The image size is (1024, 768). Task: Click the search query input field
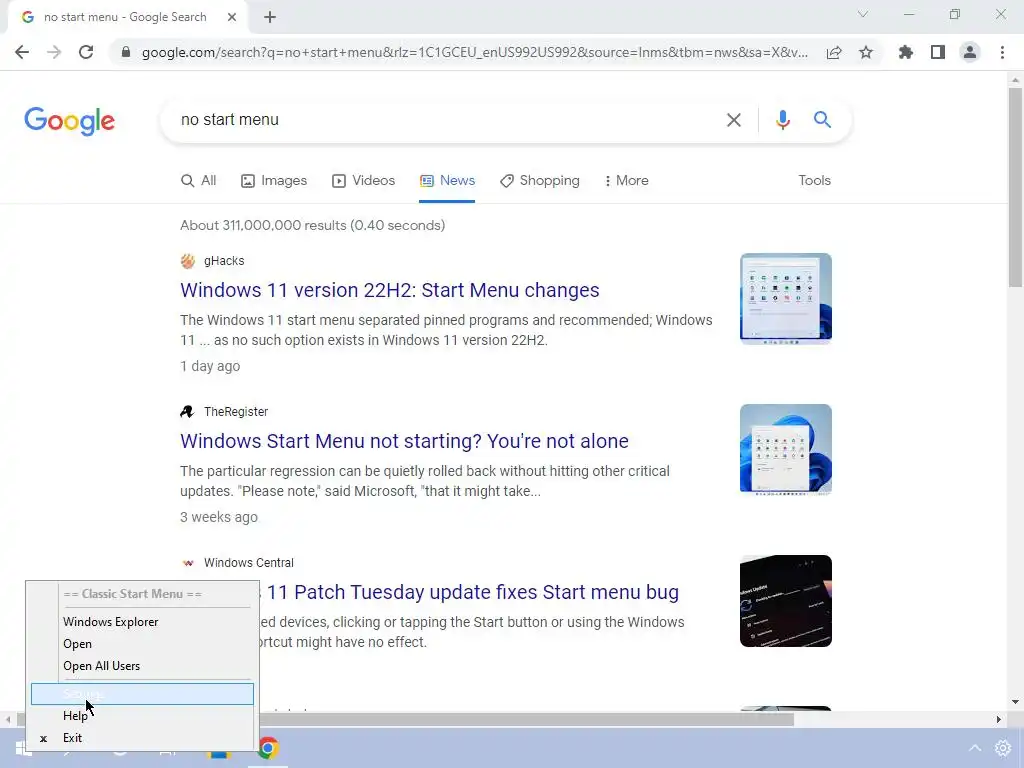(x=444, y=120)
